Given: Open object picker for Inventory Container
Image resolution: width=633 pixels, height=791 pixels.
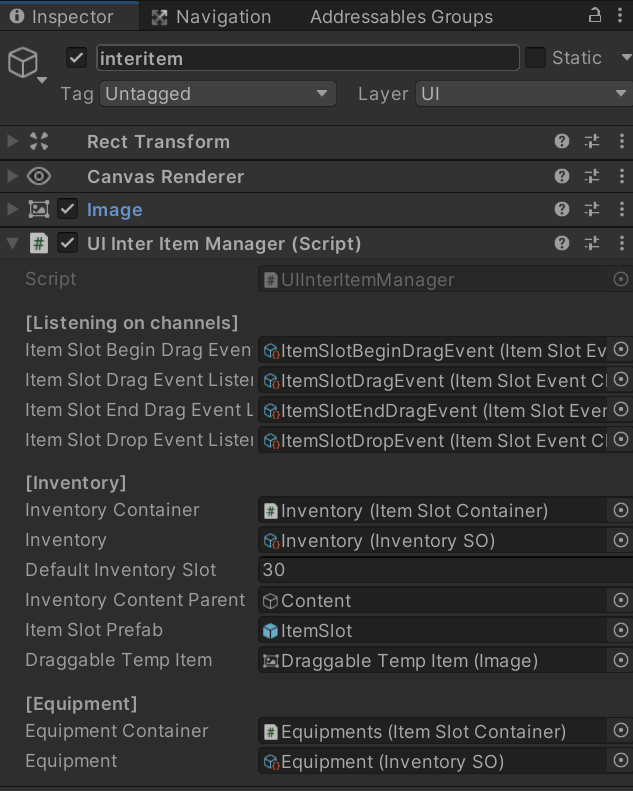Looking at the screenshot, I should [621, 510].
